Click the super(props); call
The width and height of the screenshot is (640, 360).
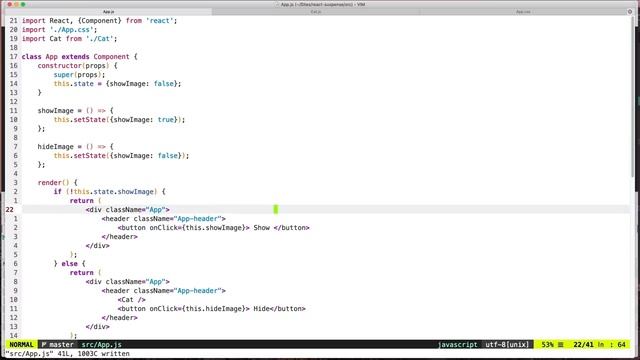79,74
